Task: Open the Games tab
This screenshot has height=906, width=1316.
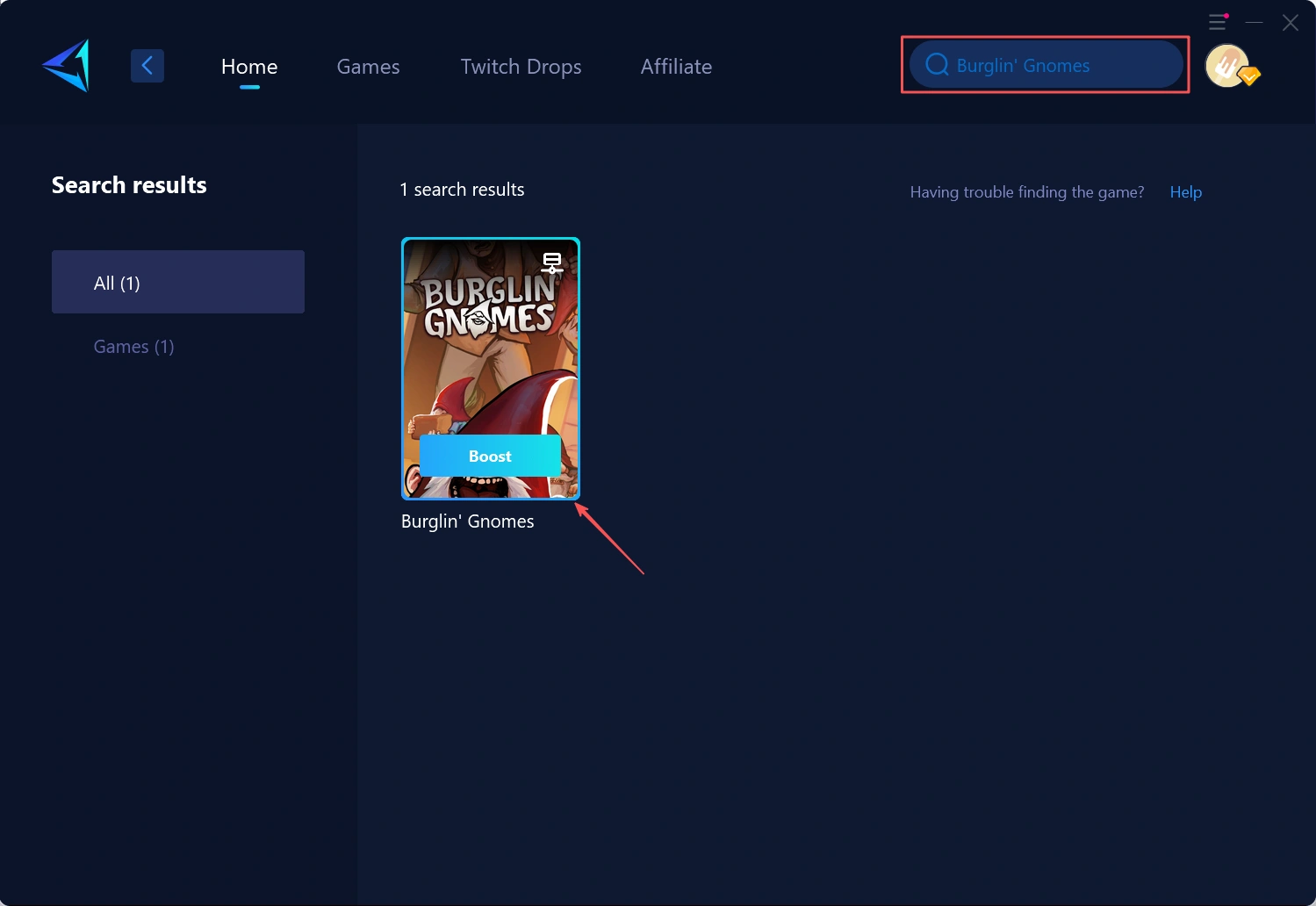Action: point(368,67)
